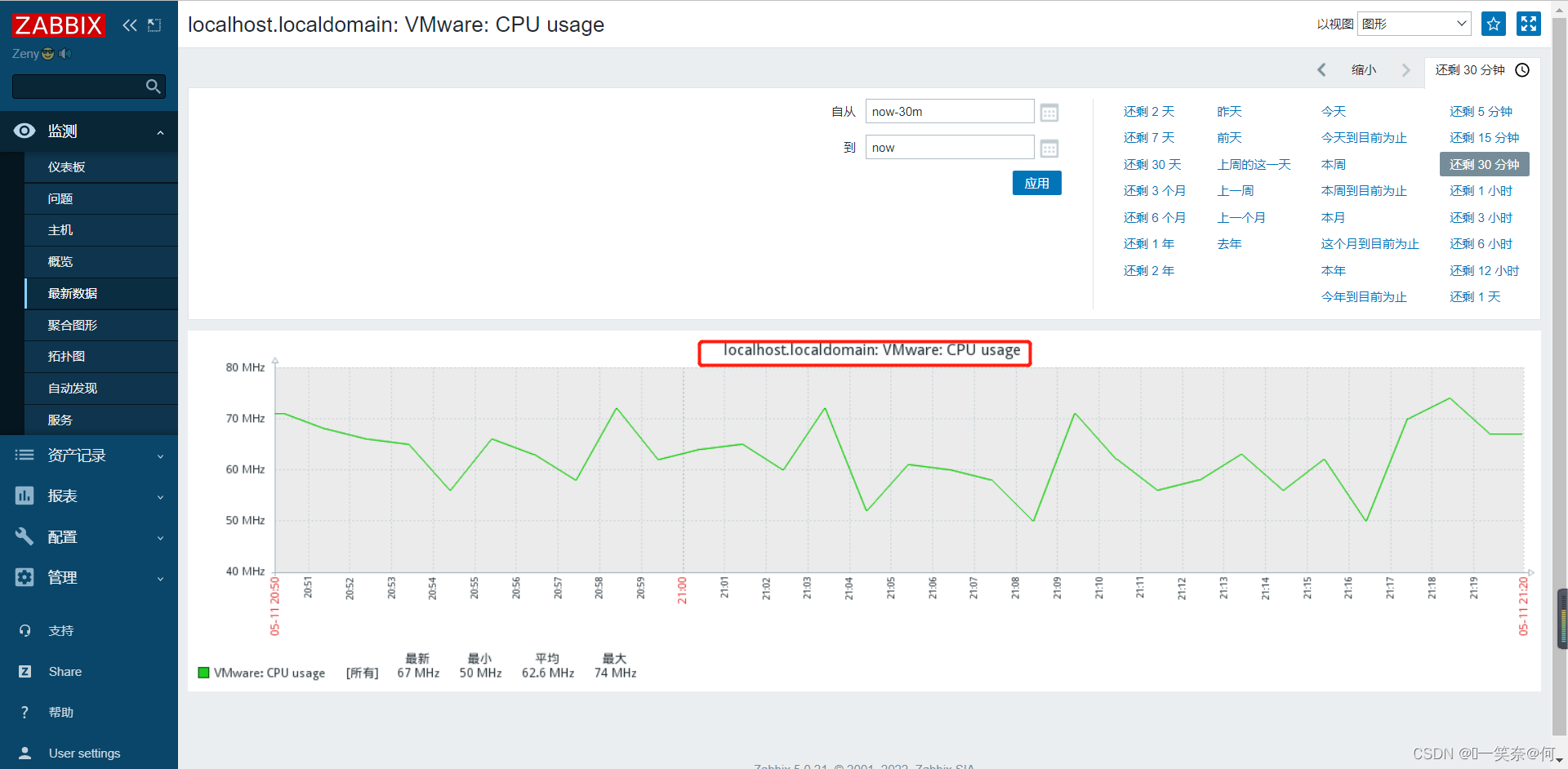Click the question mark icon beside 帮助
This screenshot has height=769, width=1568.
24,712
